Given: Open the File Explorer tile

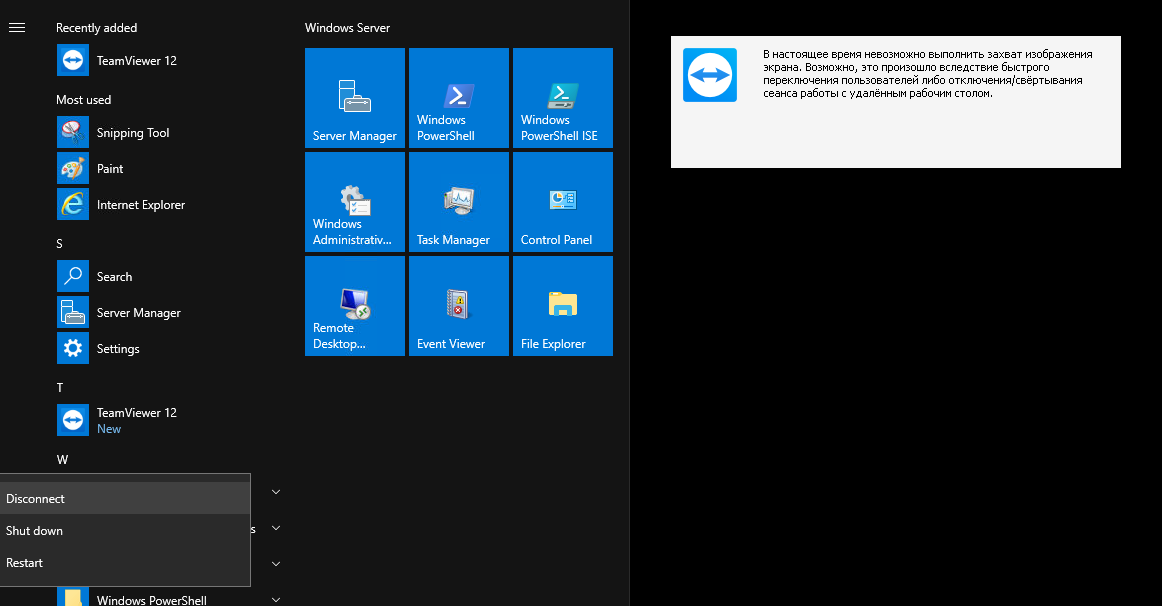Looking at the screenshot, I should [x=562, y=306].
